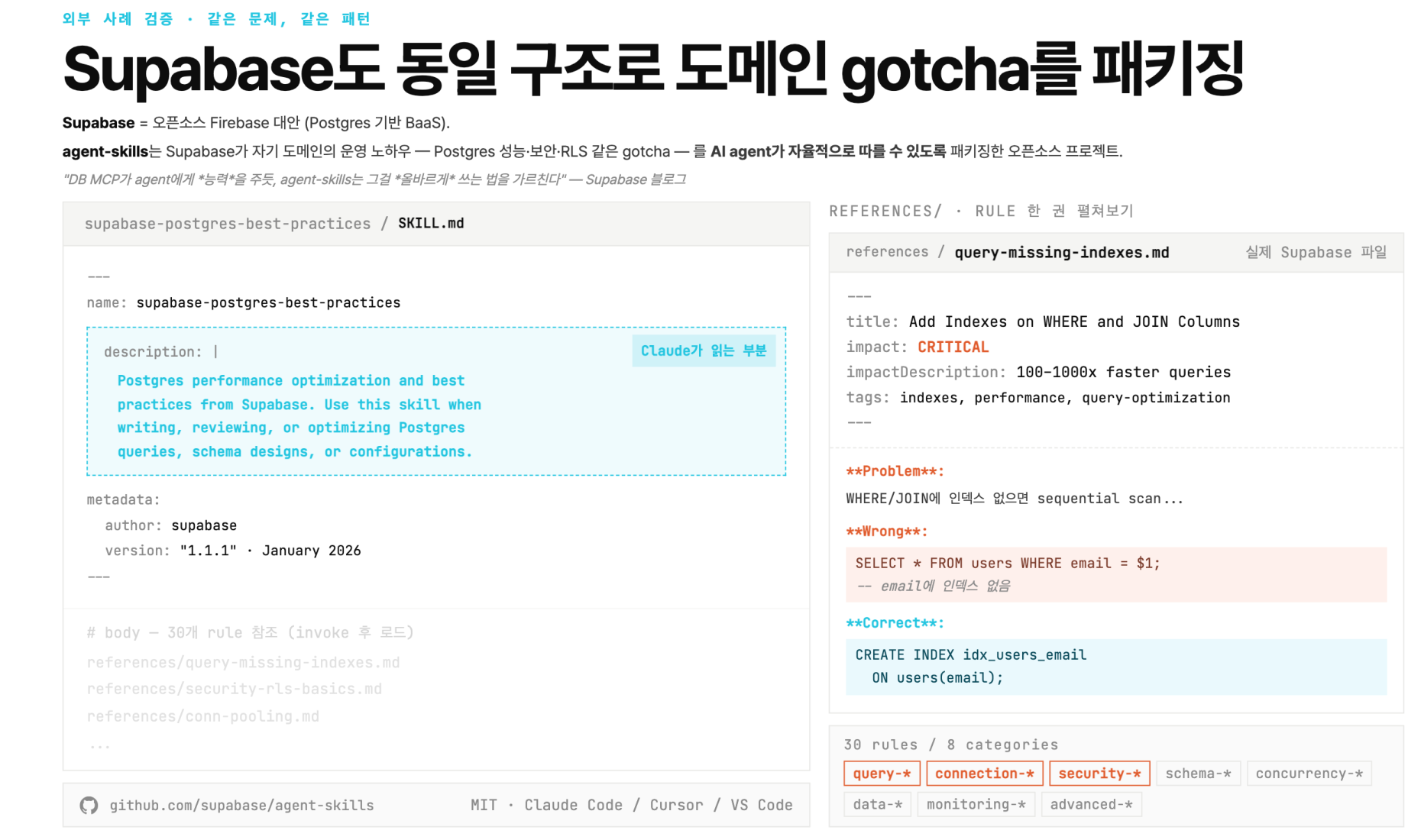Viewport: 1421px width, 840px height.
Task: Click the version "1.1.1" January 2026 line
Action: [x=232, y=551]
